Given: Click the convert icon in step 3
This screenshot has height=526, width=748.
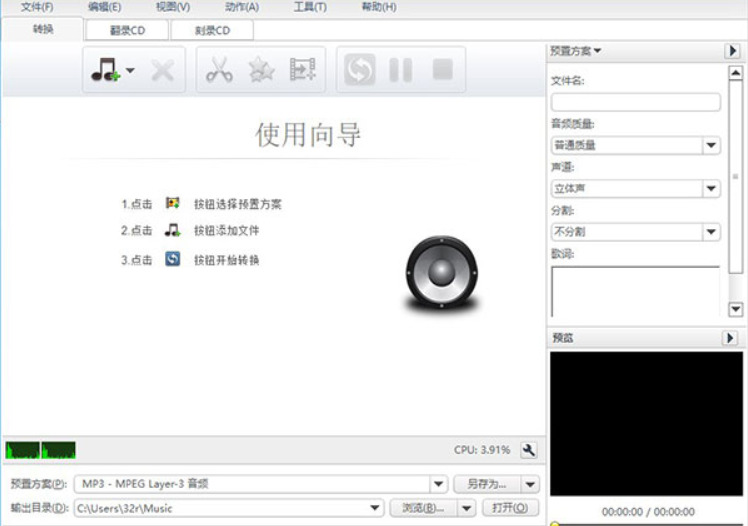Looking at the screenshot, I should (x=172, y=259).
